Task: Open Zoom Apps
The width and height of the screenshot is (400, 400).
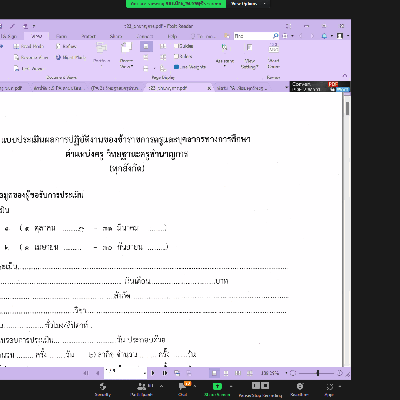Action: coord(330,389)
